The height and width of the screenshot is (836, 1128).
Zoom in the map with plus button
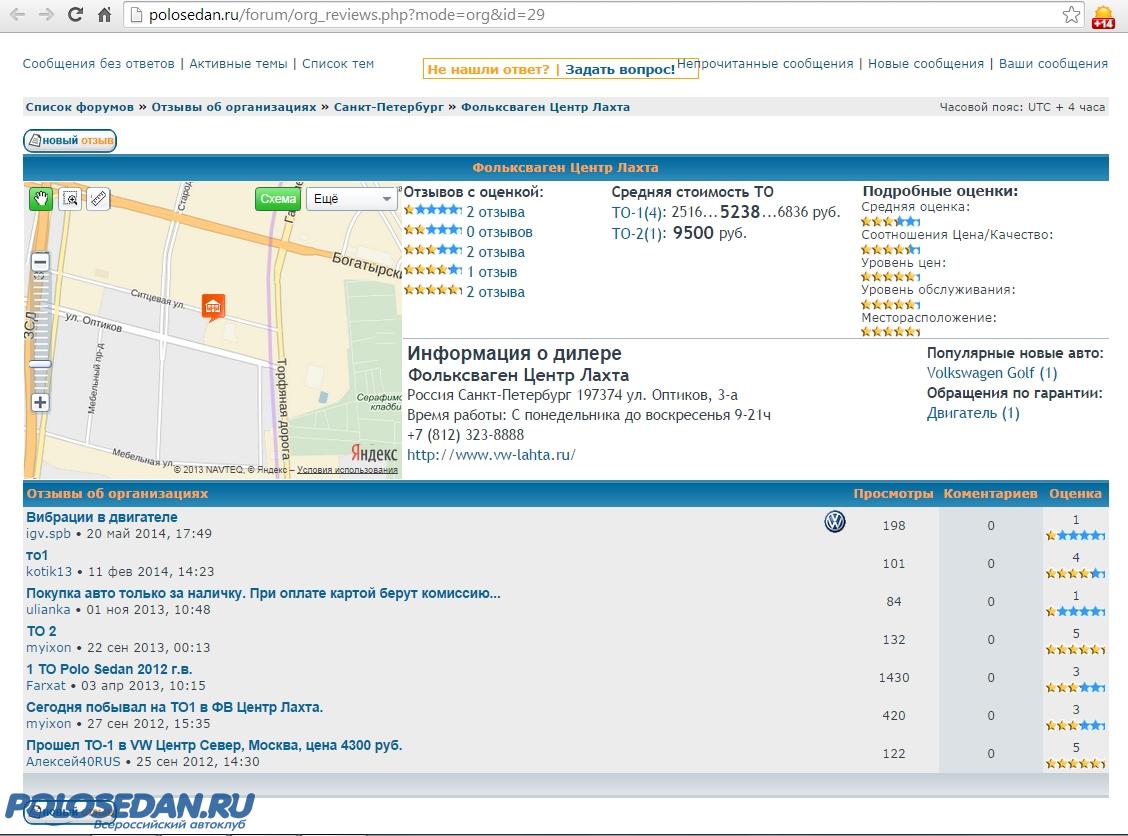tap(40, 402)
